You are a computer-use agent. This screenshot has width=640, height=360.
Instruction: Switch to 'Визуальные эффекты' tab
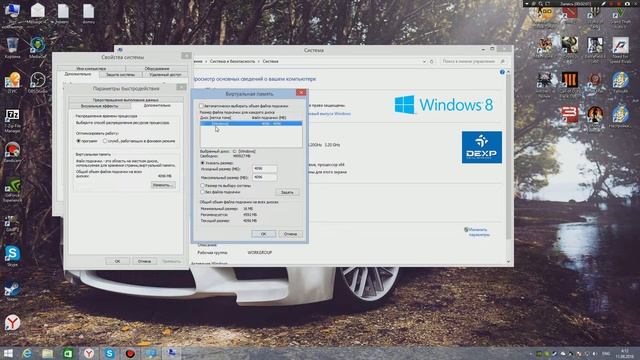(100, 106)
